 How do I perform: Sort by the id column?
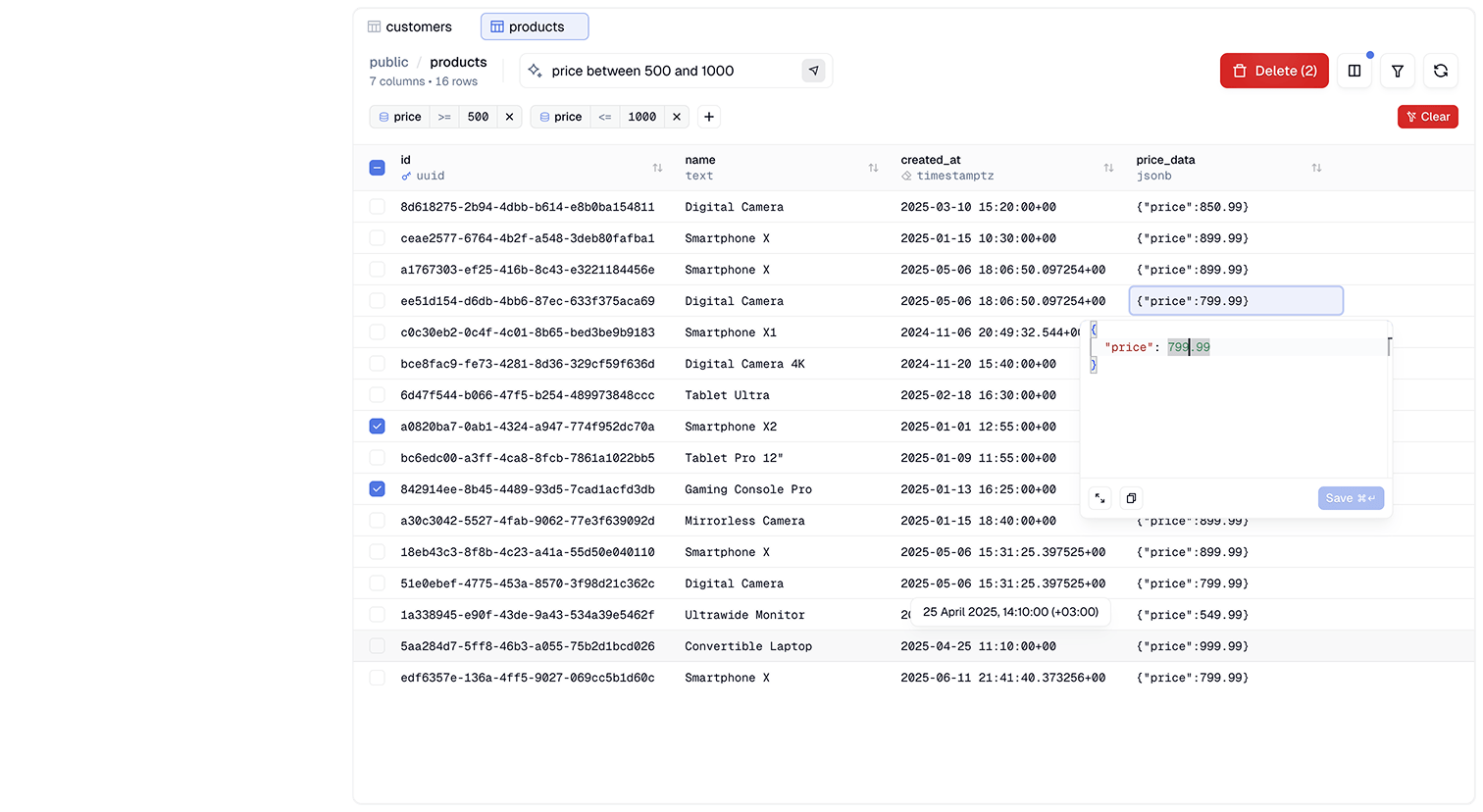[657, 168]
